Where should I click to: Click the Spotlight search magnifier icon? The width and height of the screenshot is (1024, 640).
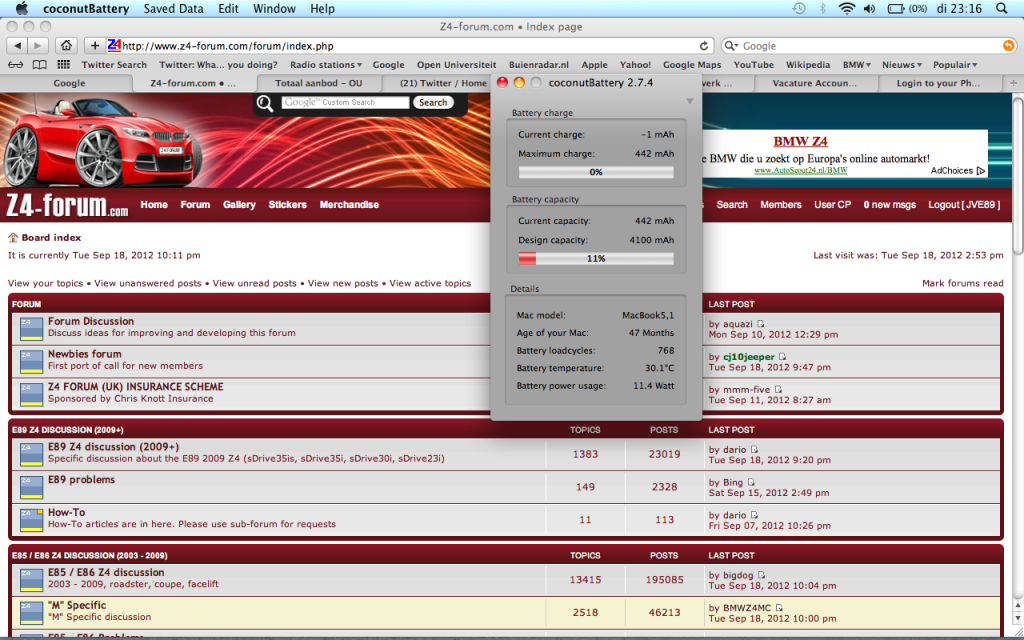tap(1002, 8)
